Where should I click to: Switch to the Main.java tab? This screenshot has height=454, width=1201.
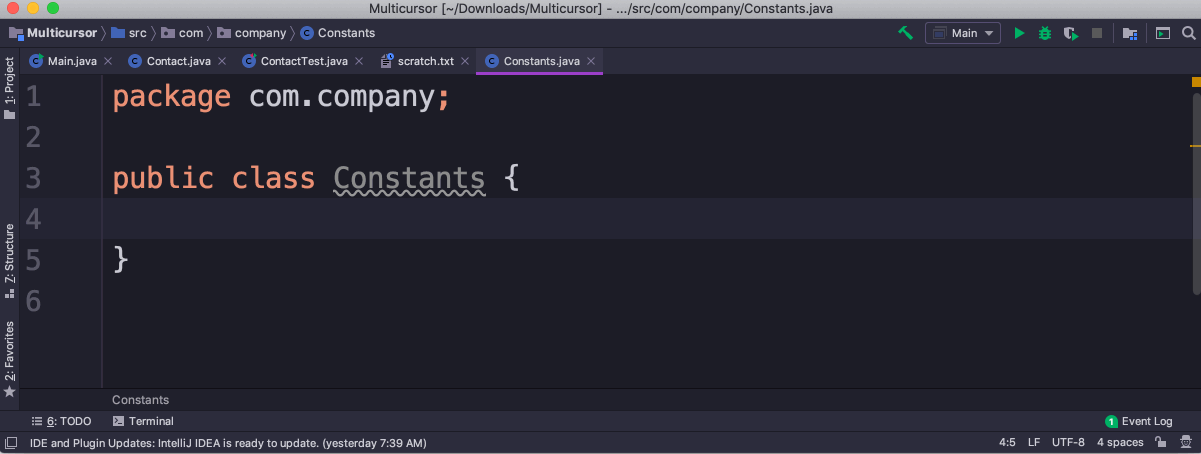[72, 61]
